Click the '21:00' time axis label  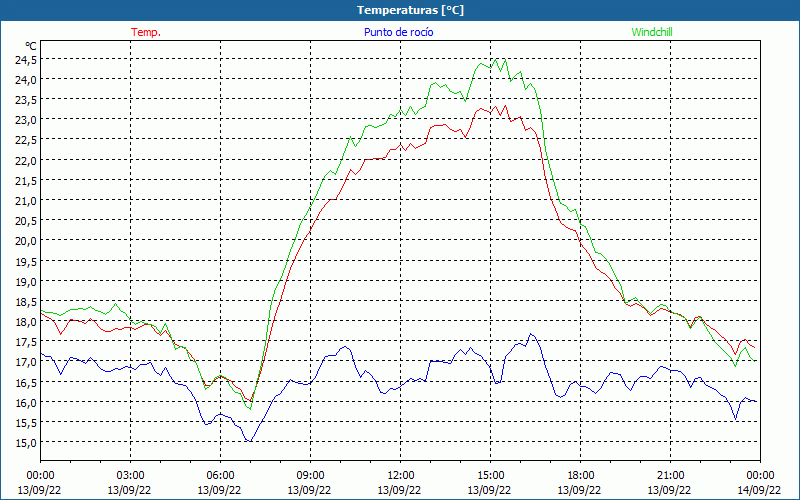tap(670, 476)
